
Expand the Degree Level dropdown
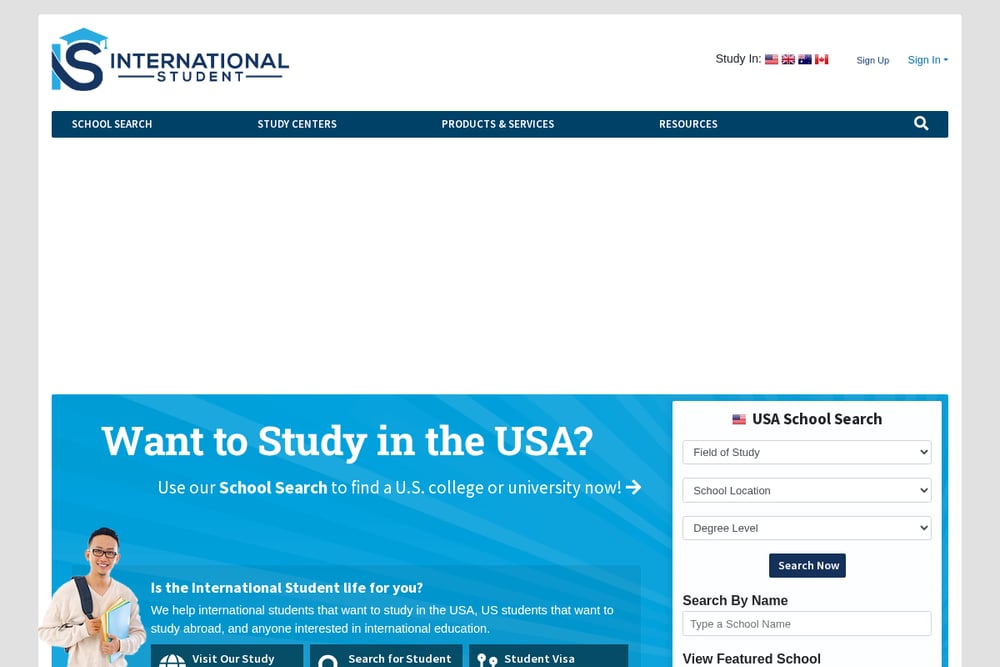point(807,528)
